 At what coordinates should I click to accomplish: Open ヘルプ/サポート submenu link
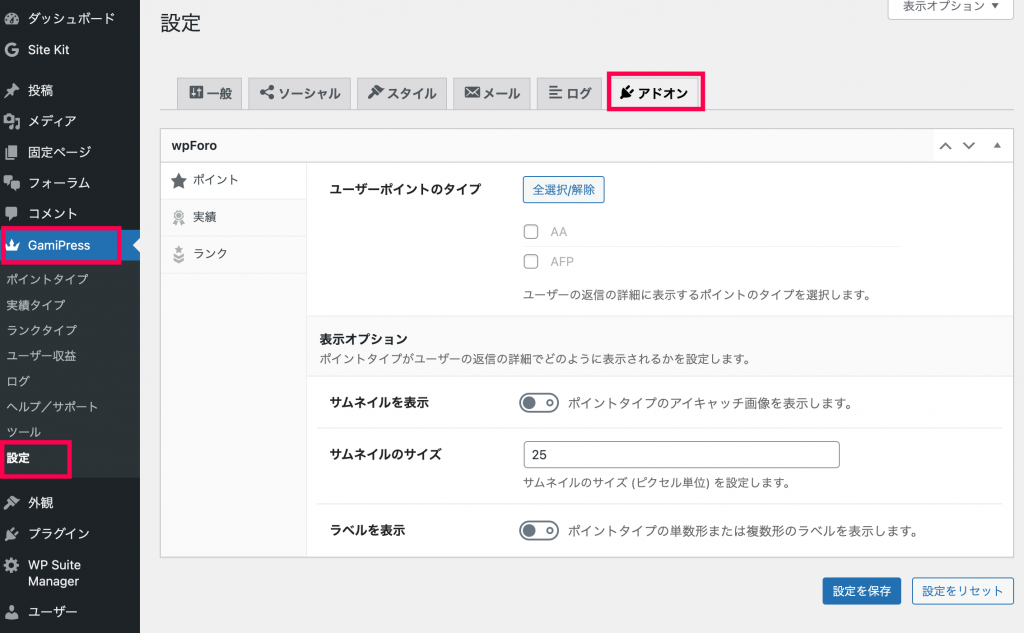point(52,406)
